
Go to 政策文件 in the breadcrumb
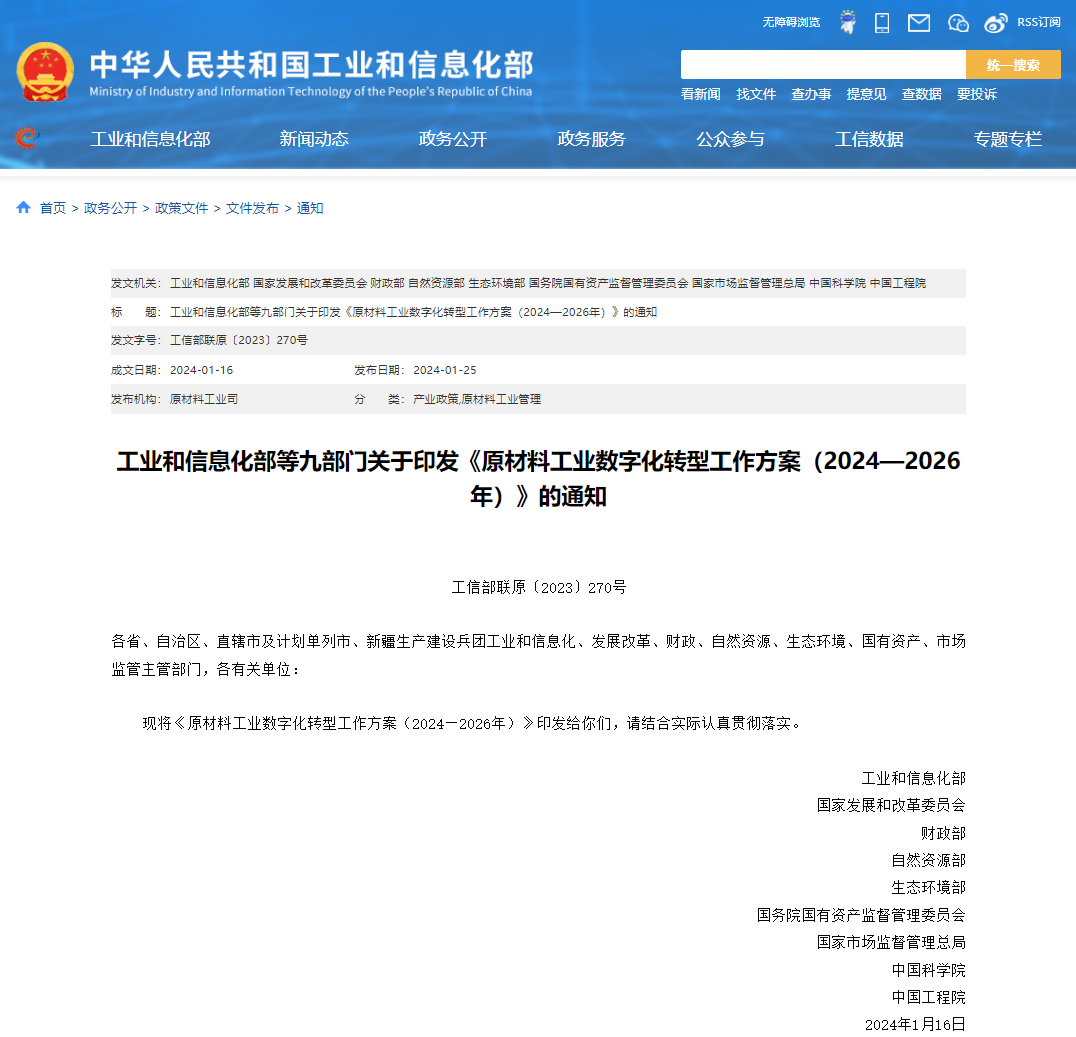[181, 208]
